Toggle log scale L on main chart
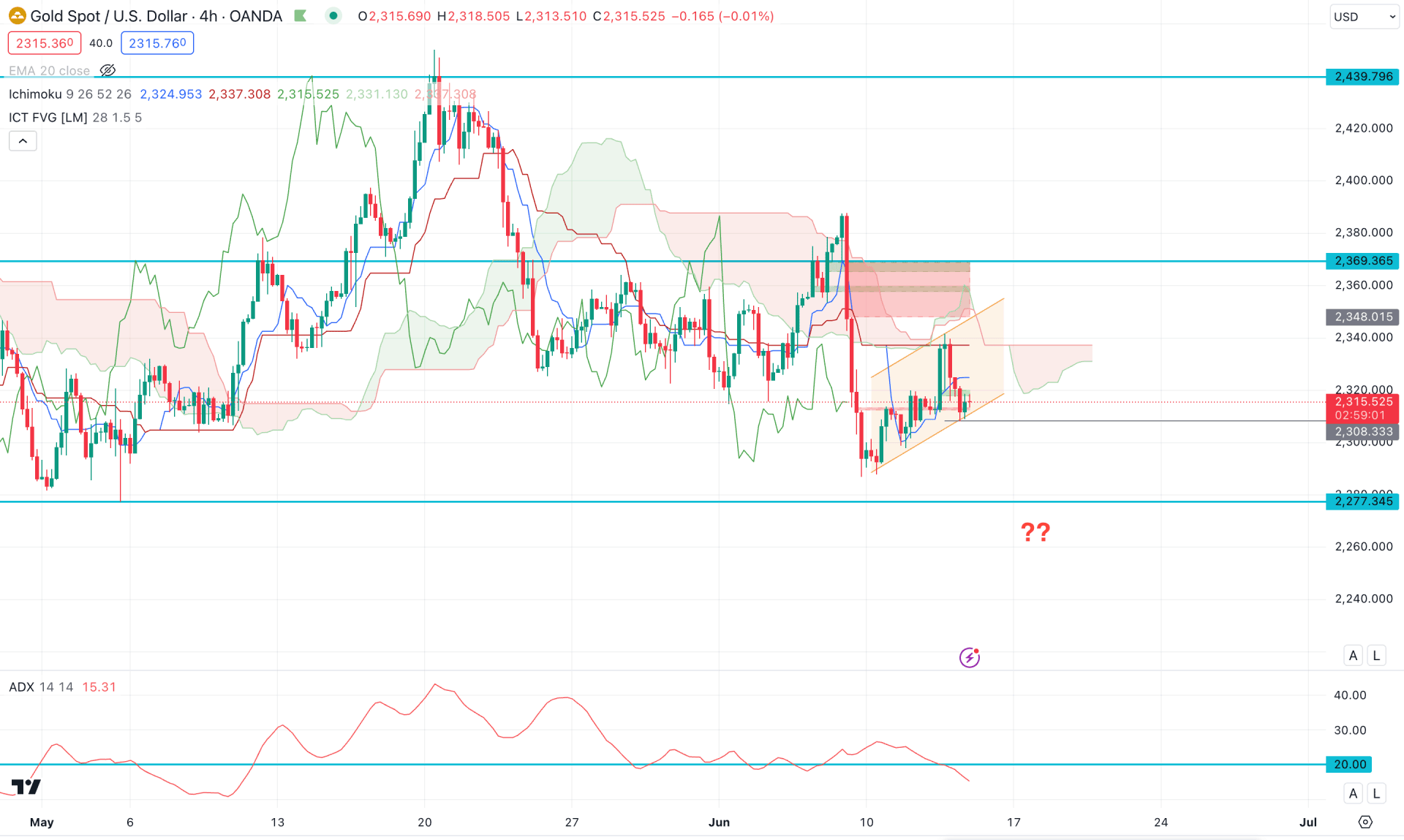Viewport: 1404px width, 840px height. pos(1376,656)
